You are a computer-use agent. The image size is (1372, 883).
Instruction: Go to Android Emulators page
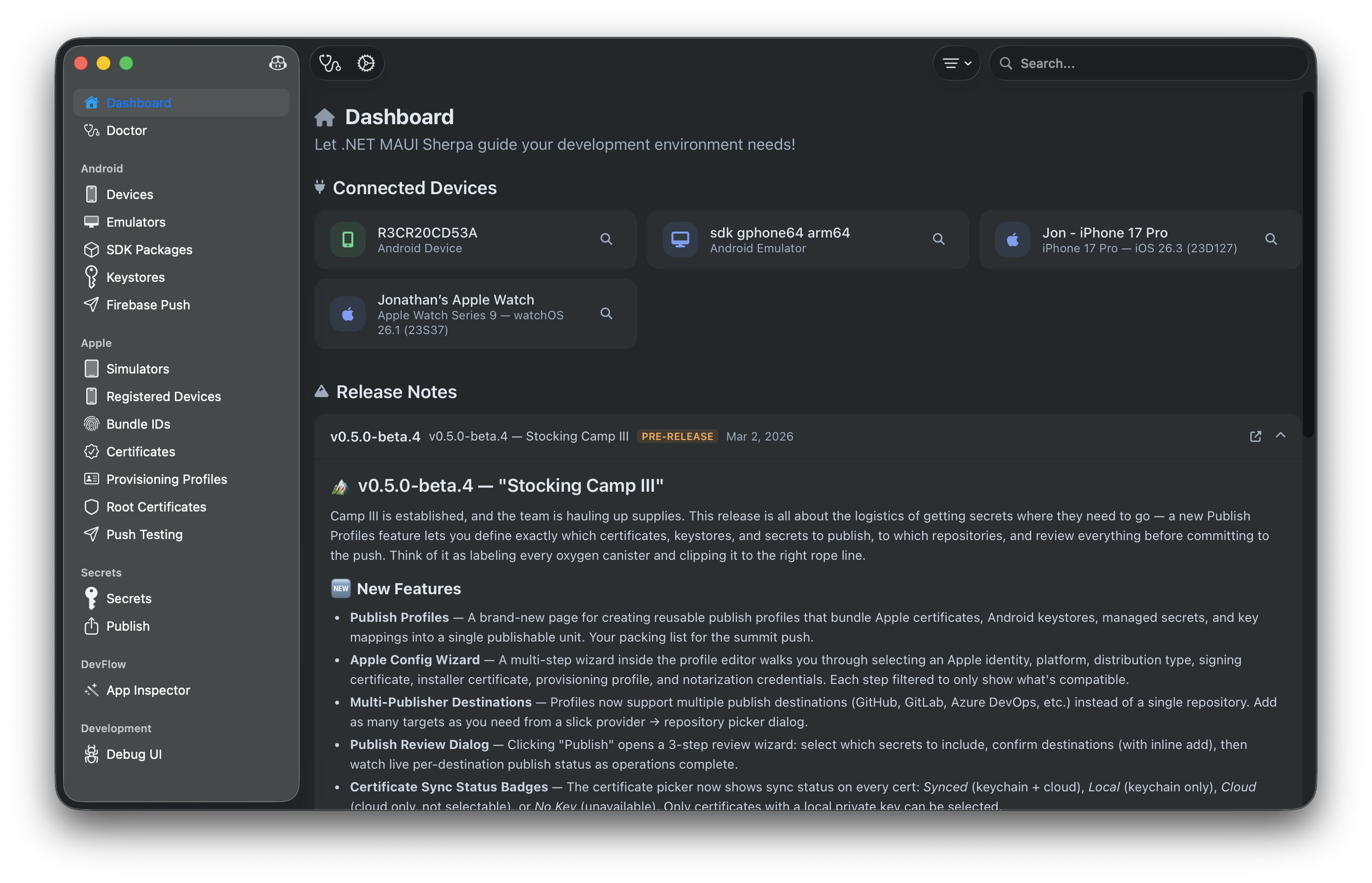[136, 222]
